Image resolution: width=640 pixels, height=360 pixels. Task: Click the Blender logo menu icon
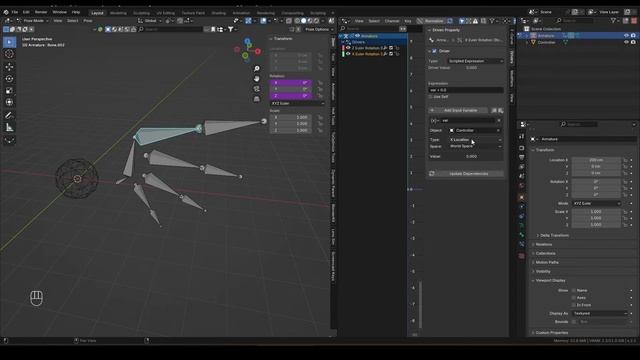point(6,12)
